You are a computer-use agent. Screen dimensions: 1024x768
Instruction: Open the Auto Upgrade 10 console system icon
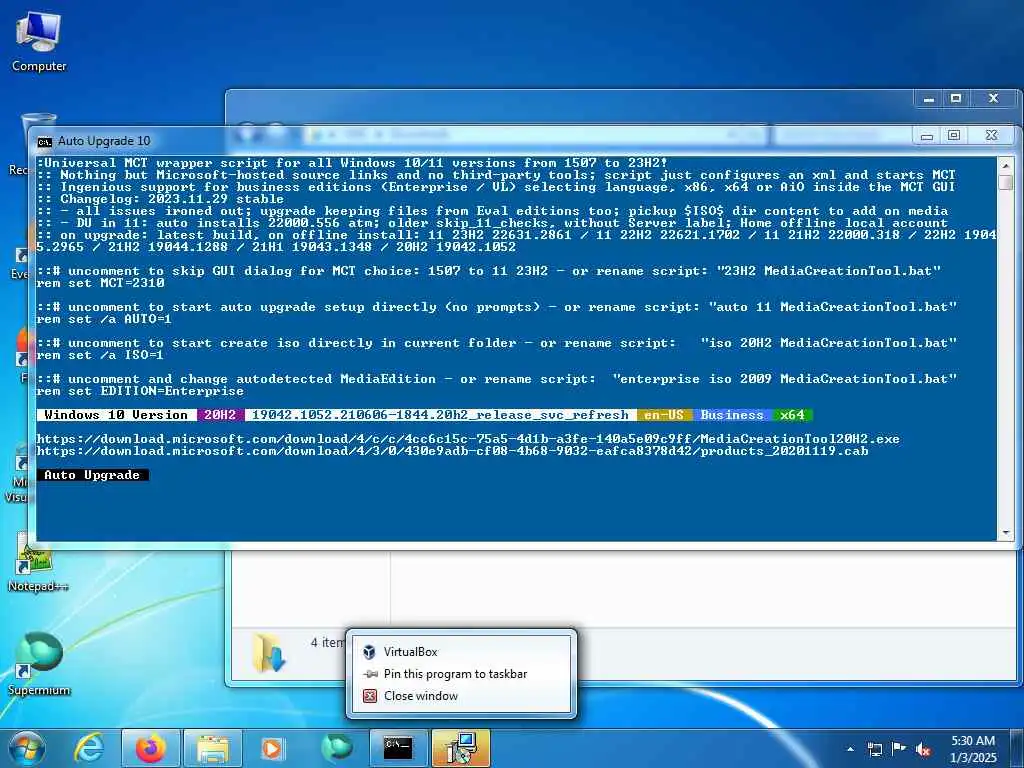[44, 141]
